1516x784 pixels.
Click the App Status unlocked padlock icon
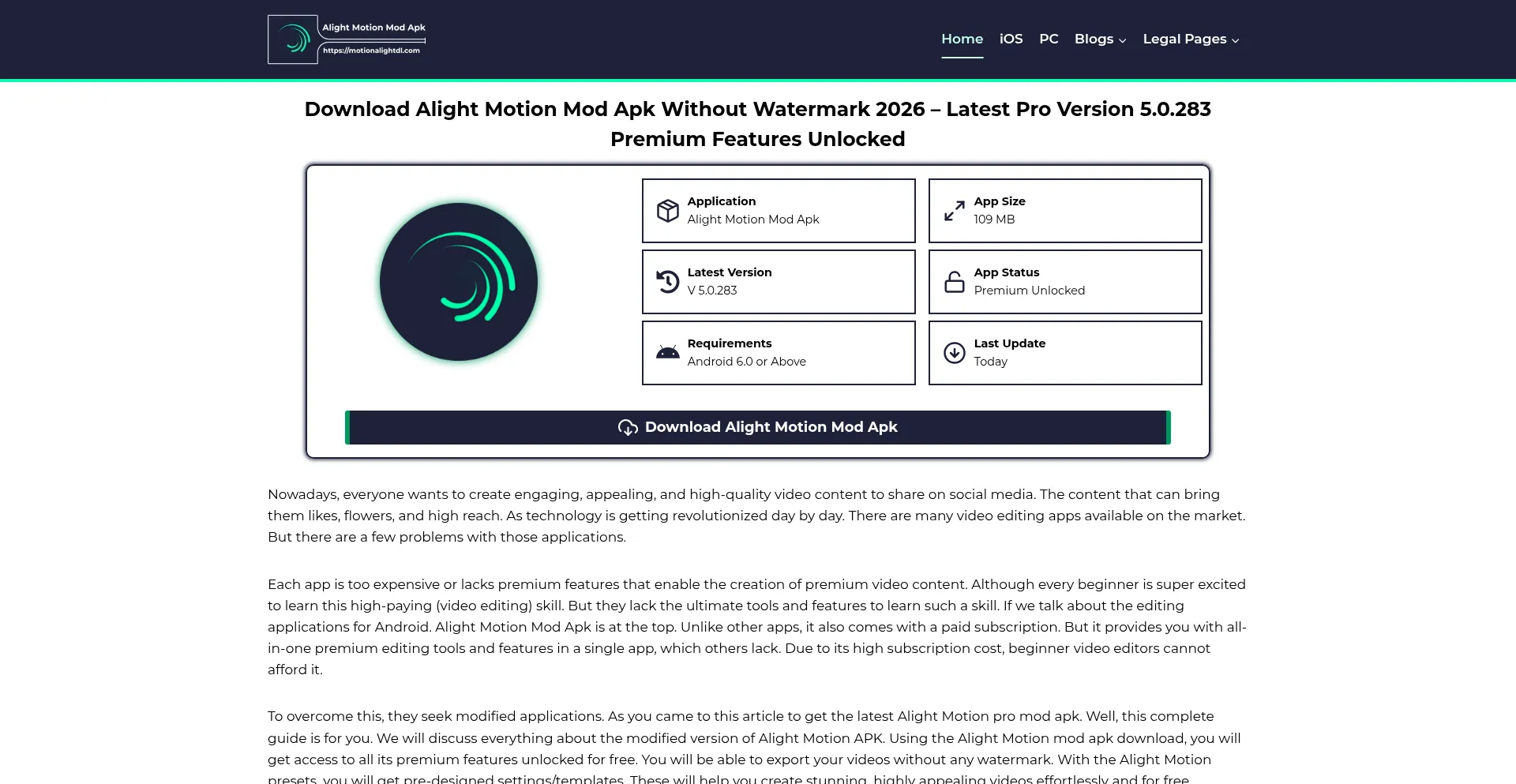pos(955,282)
